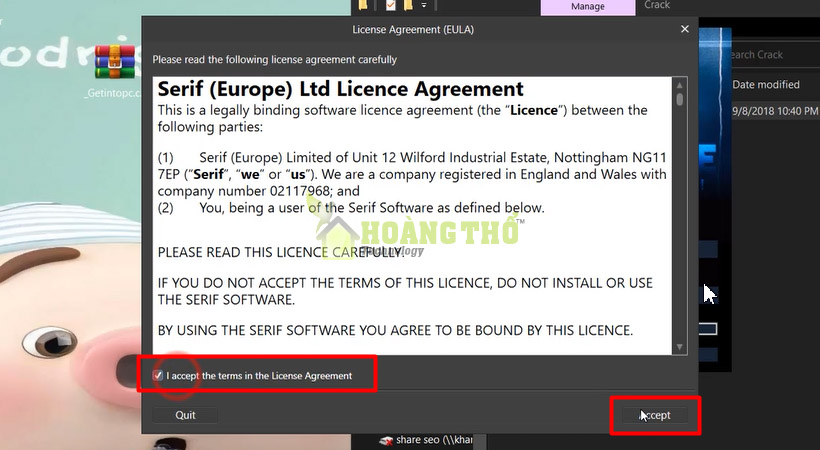
Task: Close the License Agreement dialog
Action: (x=685, y=29)
